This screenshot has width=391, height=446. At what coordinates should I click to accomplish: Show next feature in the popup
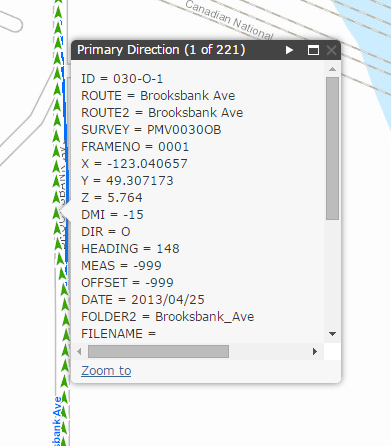click(x=289, y=50)
